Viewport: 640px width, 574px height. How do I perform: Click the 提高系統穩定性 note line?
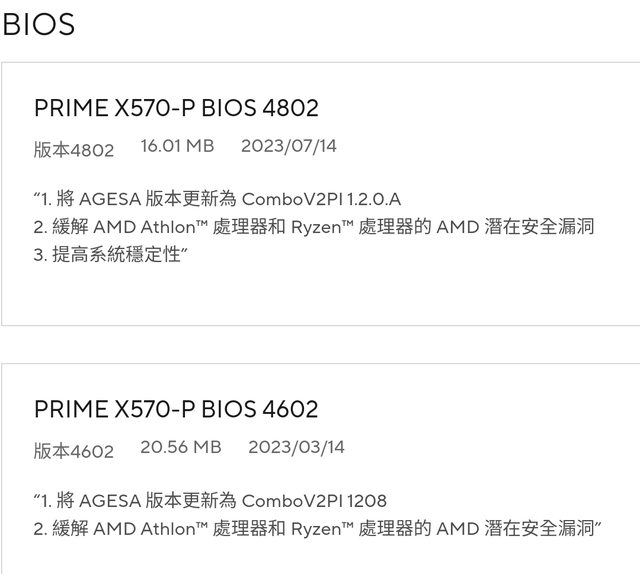click(x=112, y=255)
